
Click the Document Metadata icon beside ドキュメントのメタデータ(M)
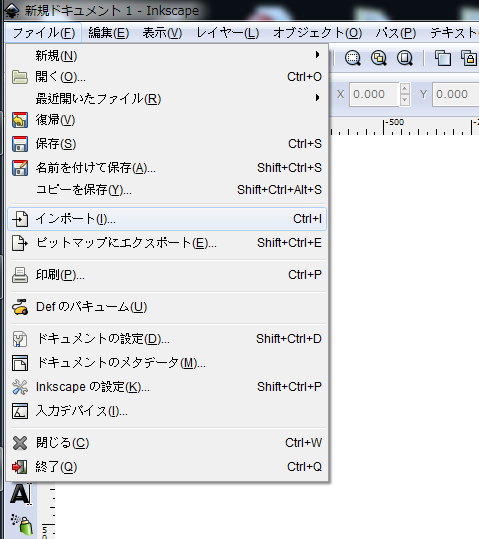[x=20, y=363]
